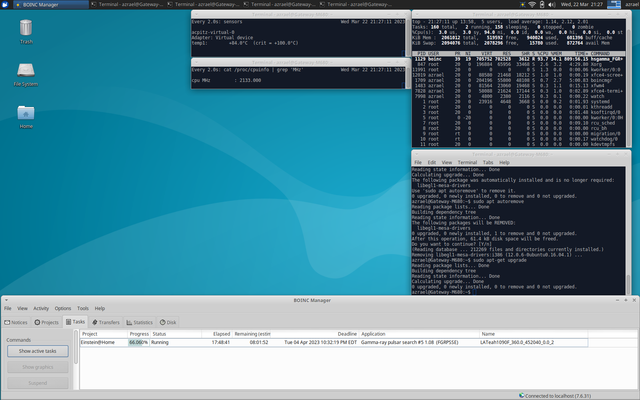Screen dimensions: 640x400
Task: Open the Tools menu in BOINC Manager
Action: coord(84,308)
